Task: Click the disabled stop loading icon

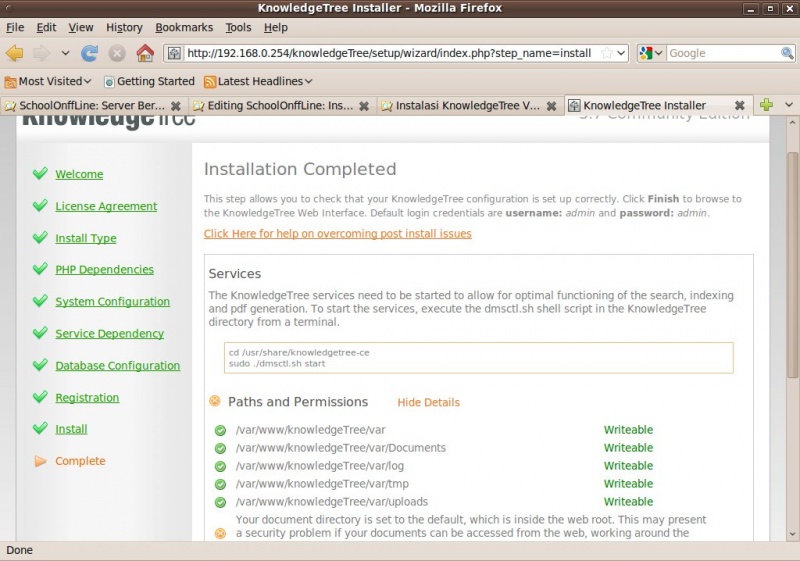Action: (x=117, y=53)
